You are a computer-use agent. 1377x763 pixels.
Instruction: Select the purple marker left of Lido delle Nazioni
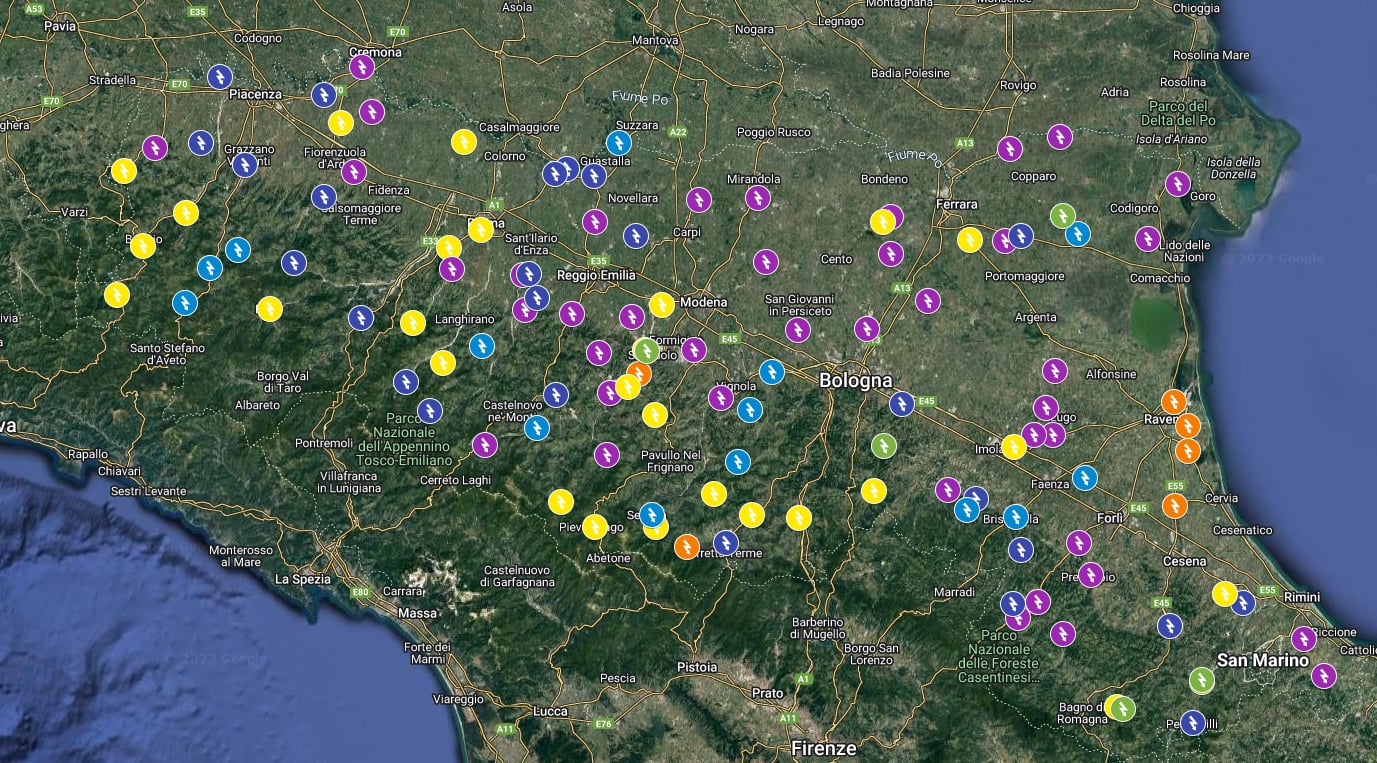coord(1148,239)
